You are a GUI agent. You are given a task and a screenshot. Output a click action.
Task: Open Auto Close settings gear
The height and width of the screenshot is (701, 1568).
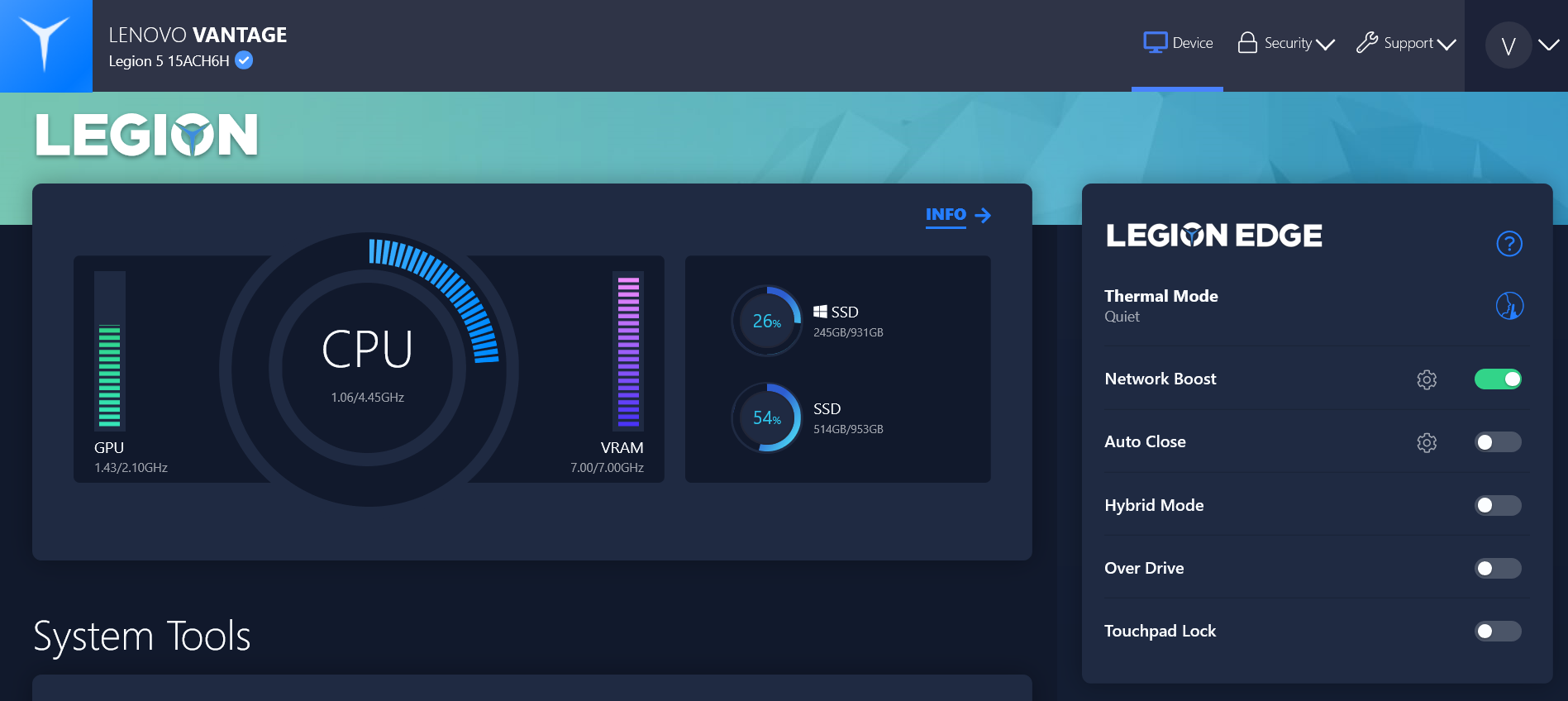1427,442
